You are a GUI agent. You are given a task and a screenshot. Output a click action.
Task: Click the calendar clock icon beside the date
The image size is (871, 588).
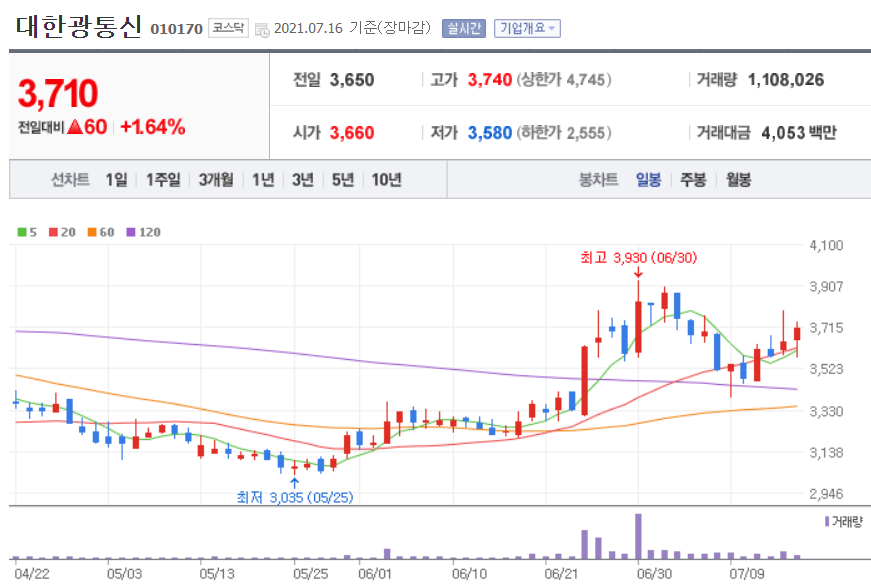tap(262, 29)
